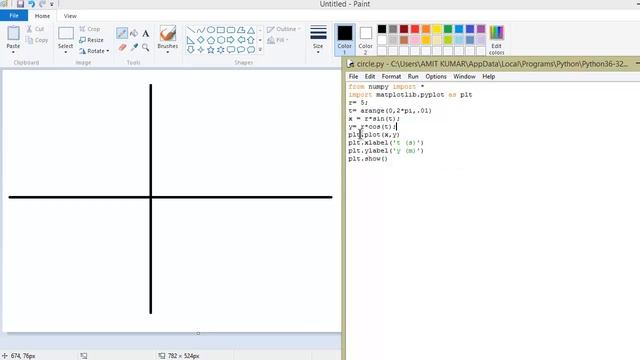Open the Window menu in IDLE editor
Viewport: 640px width, 360px height.
coord(464,76)
